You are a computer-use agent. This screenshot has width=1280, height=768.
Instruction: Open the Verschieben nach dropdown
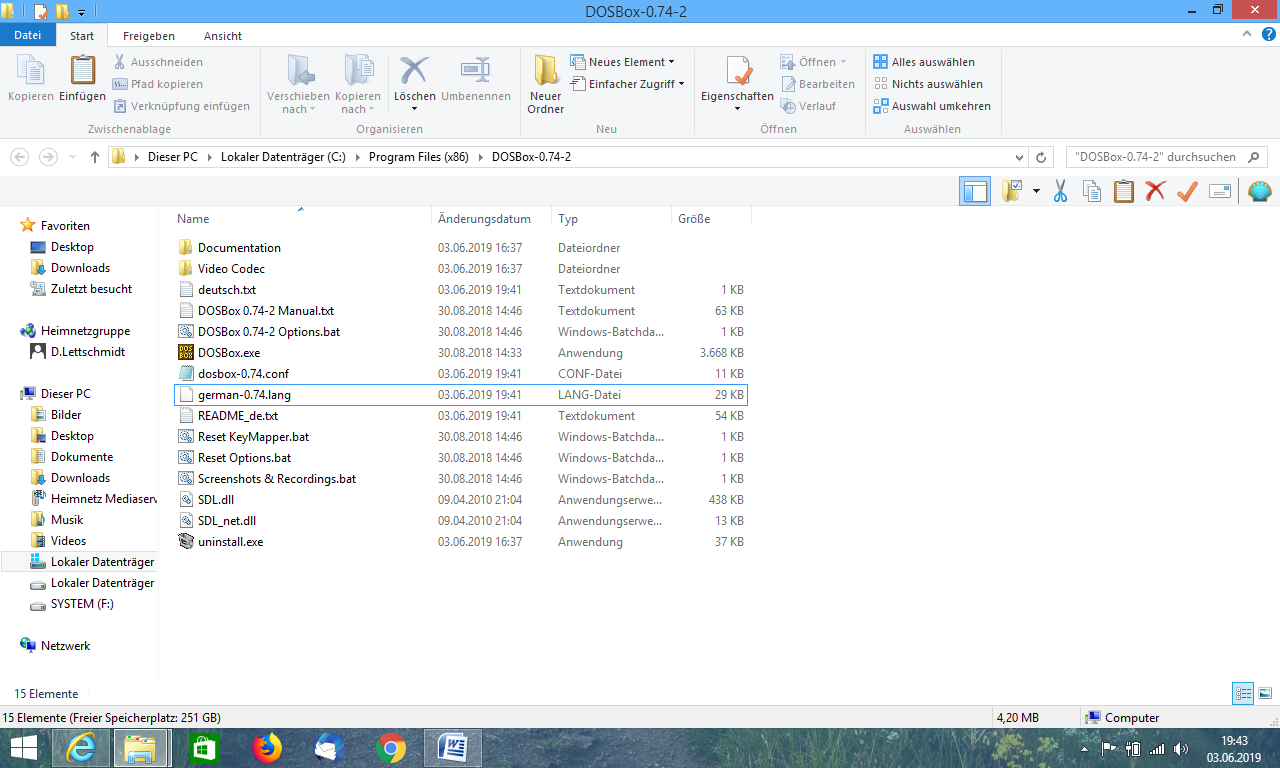point(298,84)
